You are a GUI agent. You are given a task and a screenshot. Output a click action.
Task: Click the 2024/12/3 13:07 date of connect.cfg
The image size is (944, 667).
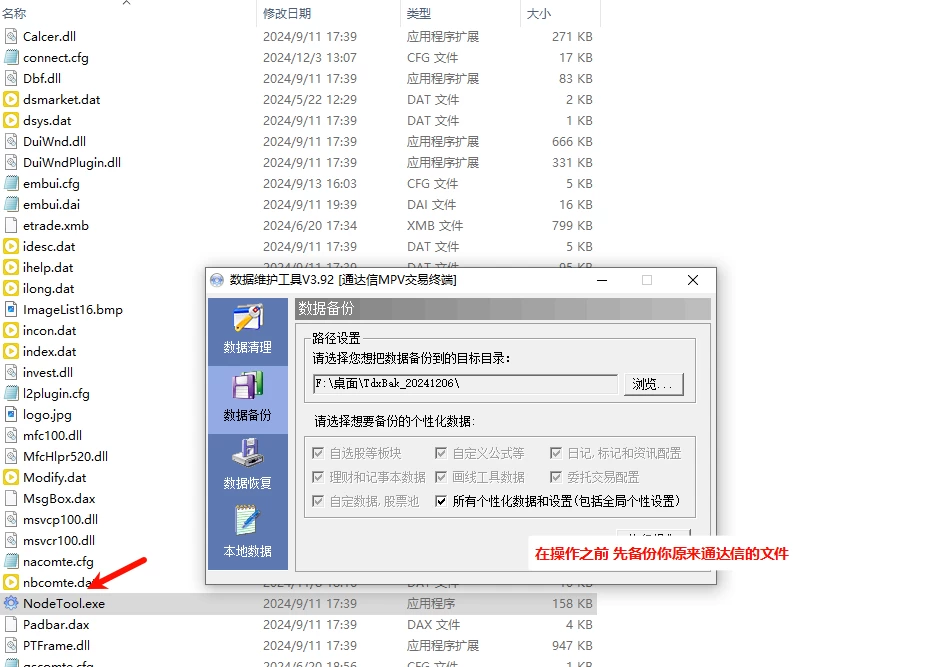point(310,57)
